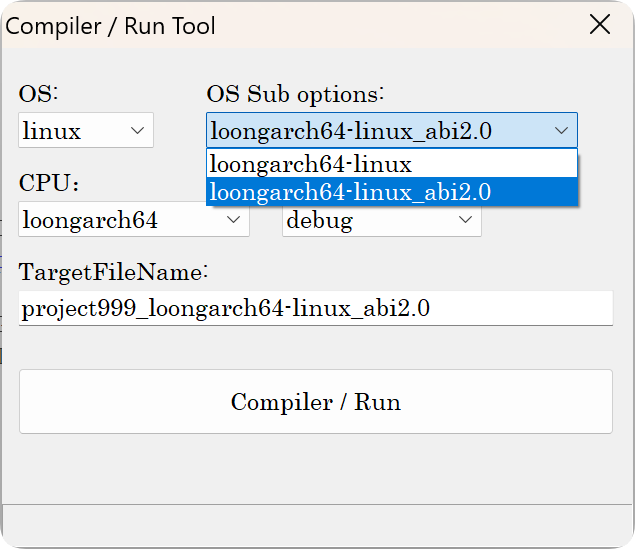Click the chevron arrow of the OS dropdown
The height and width of the screenshot is (549, 635).
click(137, 131)
